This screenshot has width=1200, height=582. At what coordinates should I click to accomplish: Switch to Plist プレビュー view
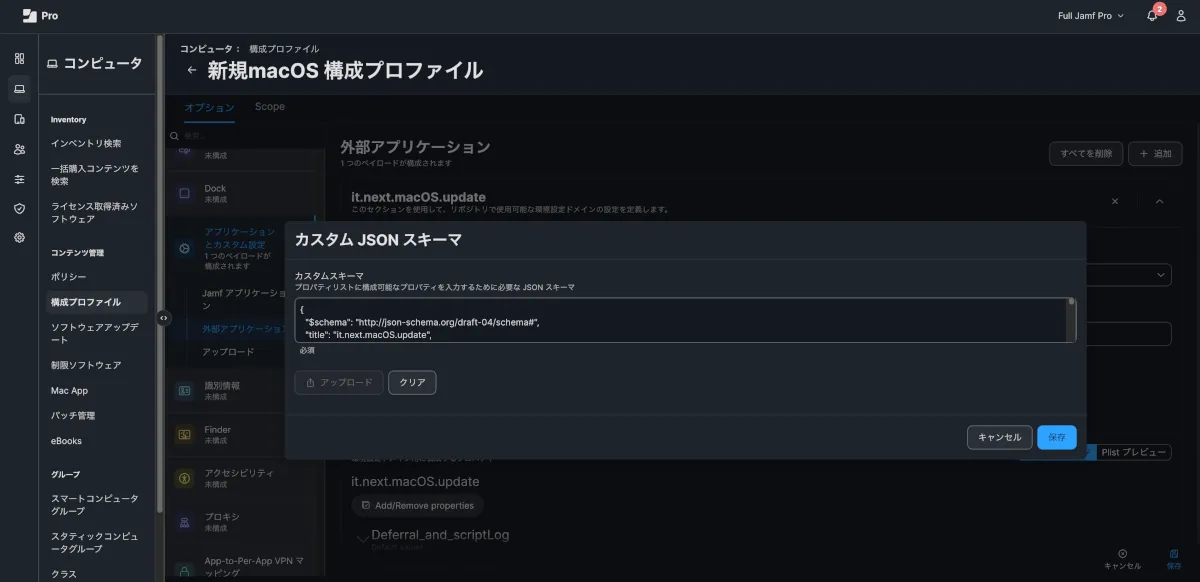coord(1134,453)
